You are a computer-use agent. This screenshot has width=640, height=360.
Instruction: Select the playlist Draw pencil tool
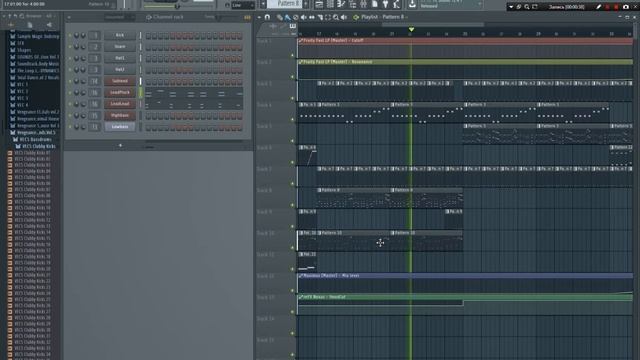pos(280,17)
